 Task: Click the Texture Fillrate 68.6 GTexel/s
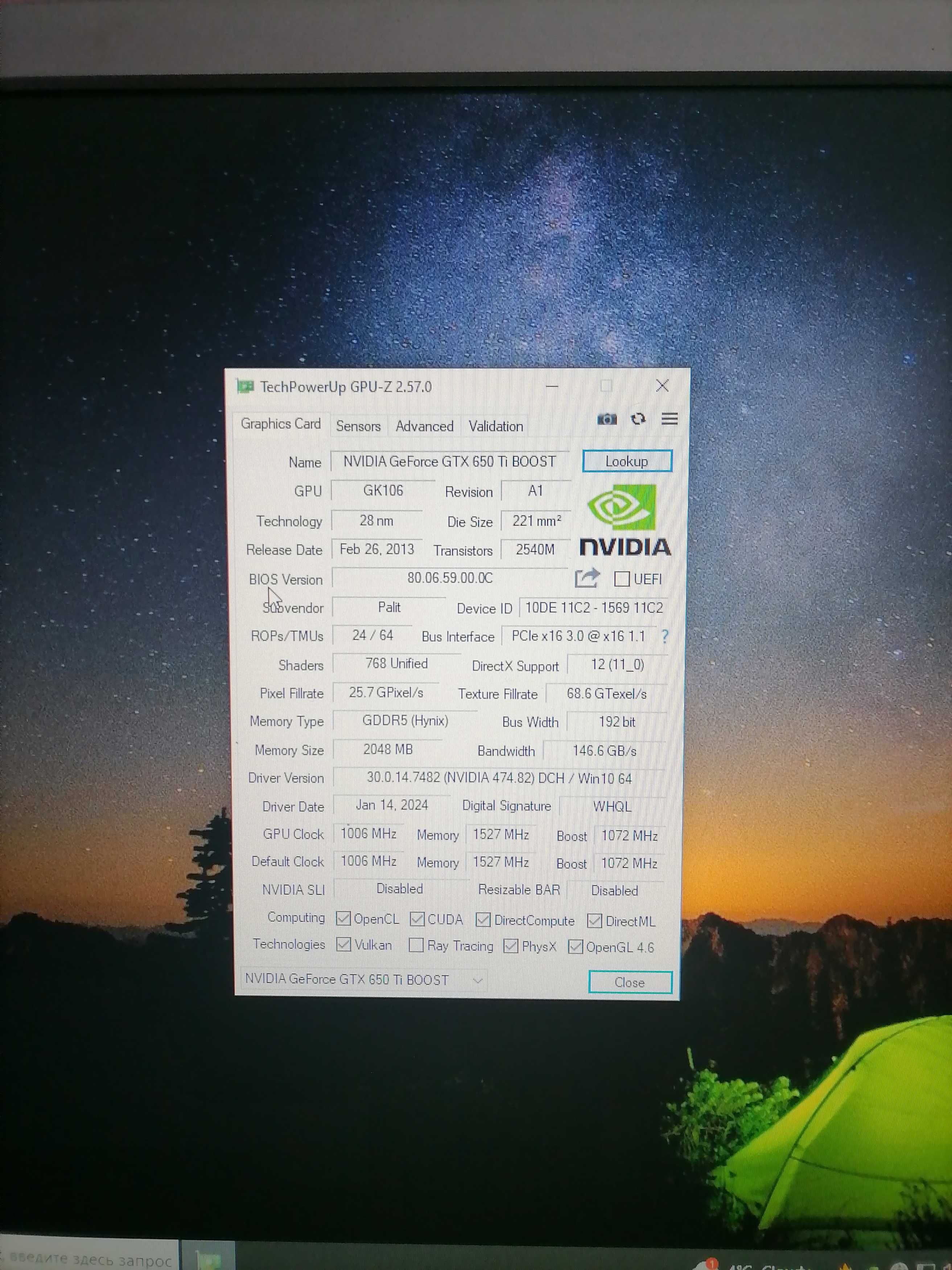coord(606,694)
